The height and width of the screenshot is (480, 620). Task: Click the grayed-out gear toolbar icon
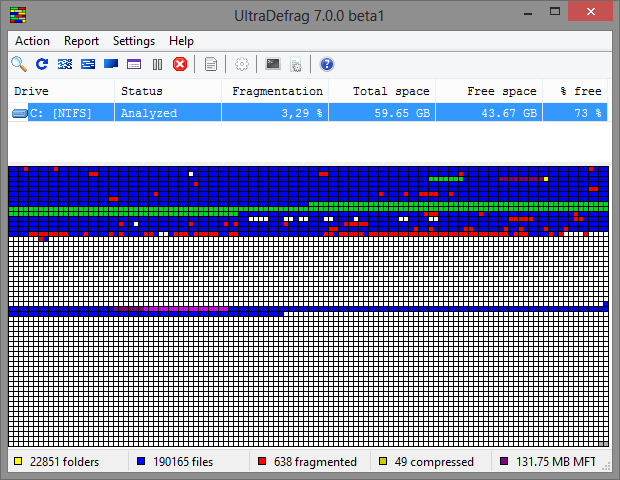[242, 64]
